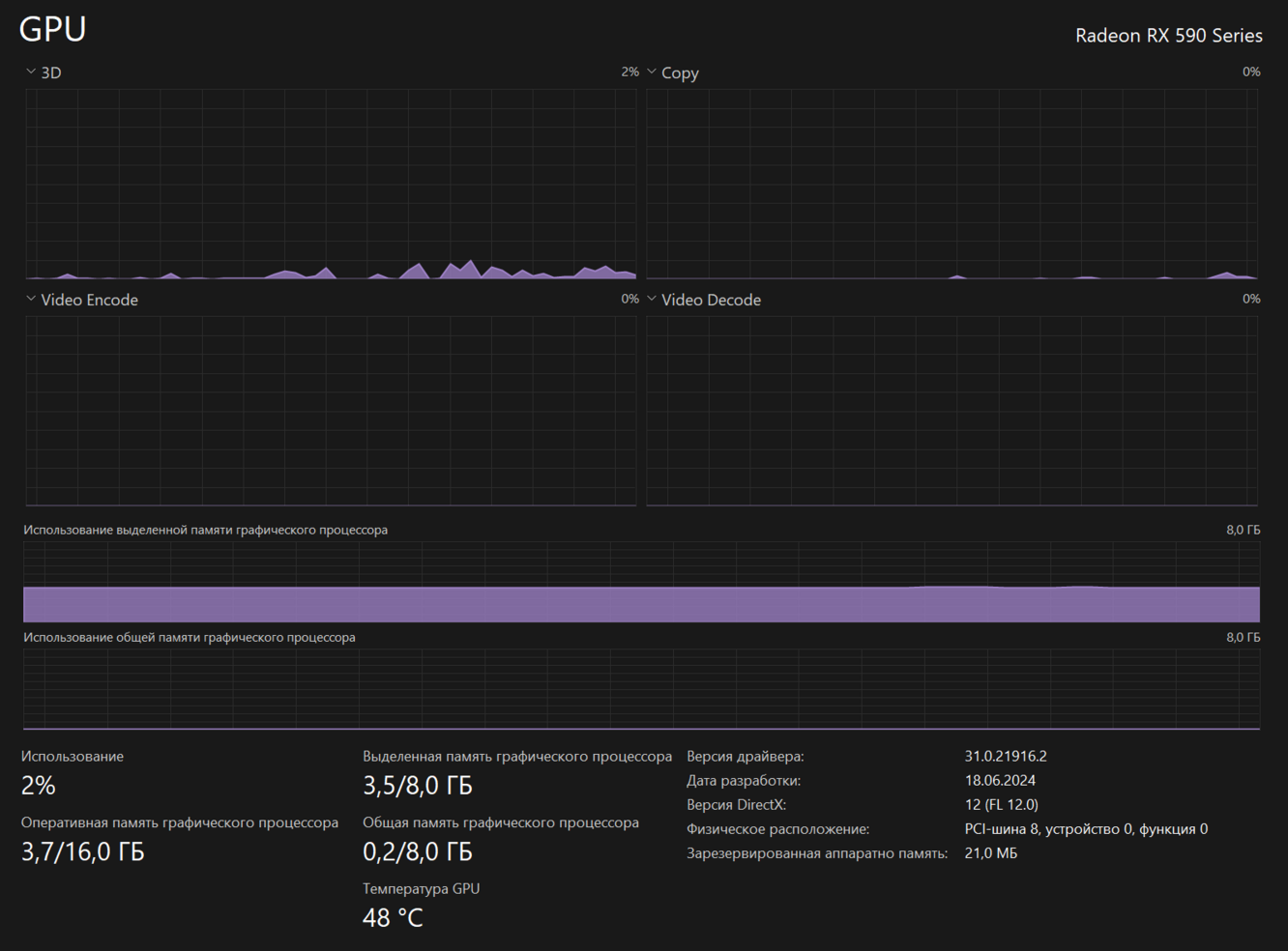
Task: Select the driver date 18.06.2024
Action: [1000, 780]
